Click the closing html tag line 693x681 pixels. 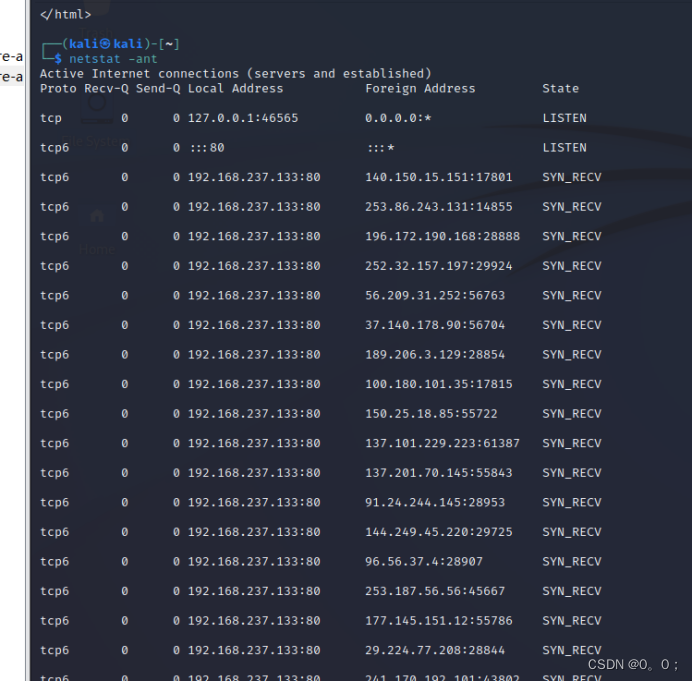pos(66,14)
